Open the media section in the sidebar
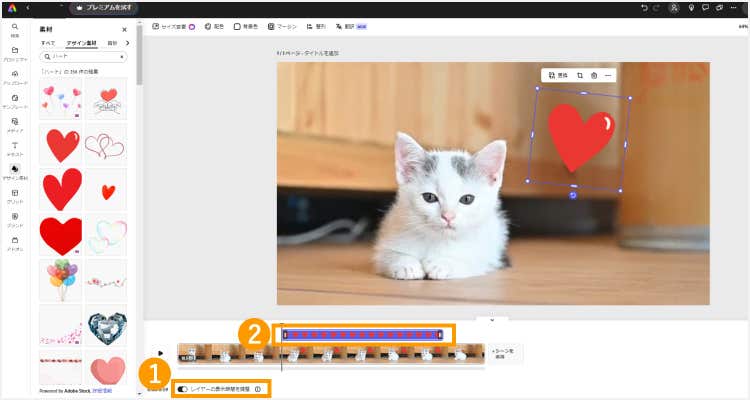 tap(15, 125)
